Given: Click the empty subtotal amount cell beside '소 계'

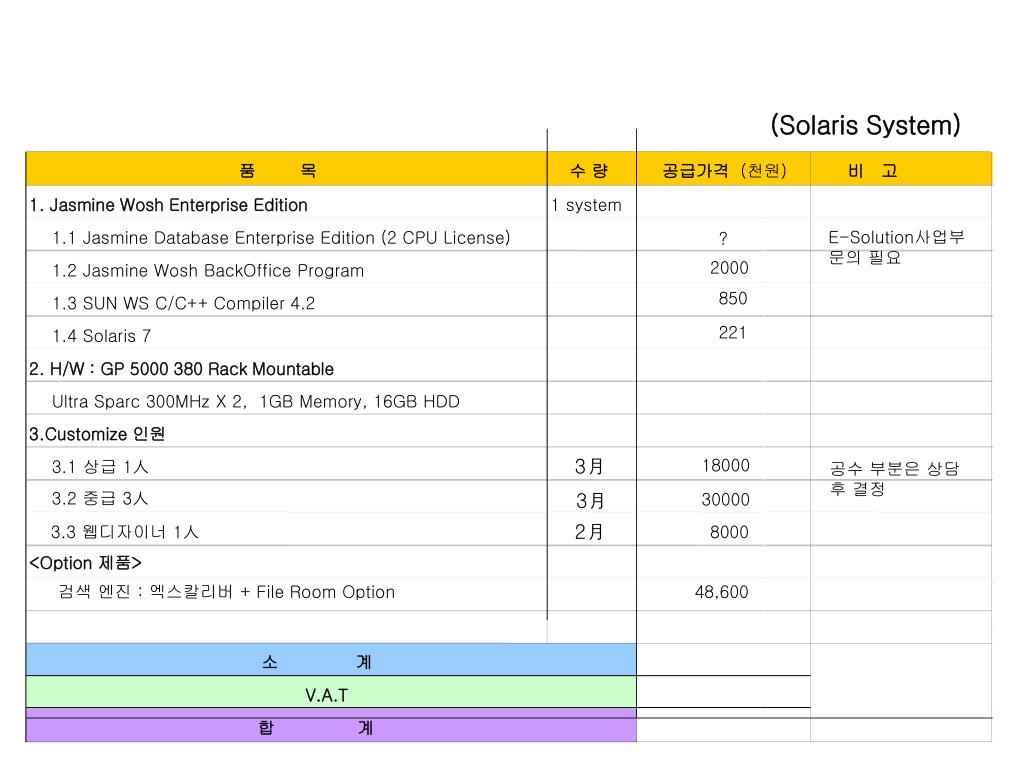Looking at the screenshot, I should click(724, 660).
